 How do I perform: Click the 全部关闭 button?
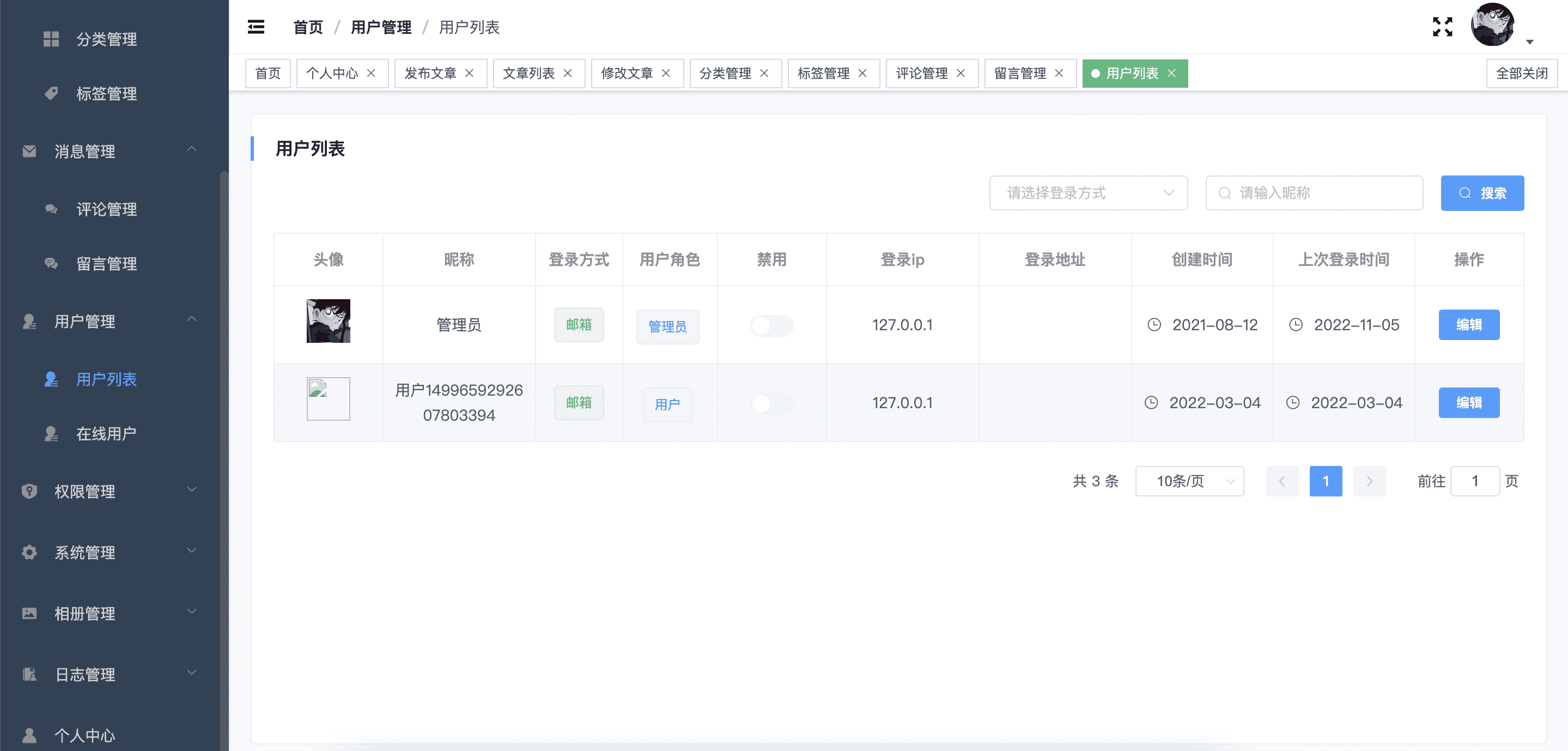[x=1522, y=73]
